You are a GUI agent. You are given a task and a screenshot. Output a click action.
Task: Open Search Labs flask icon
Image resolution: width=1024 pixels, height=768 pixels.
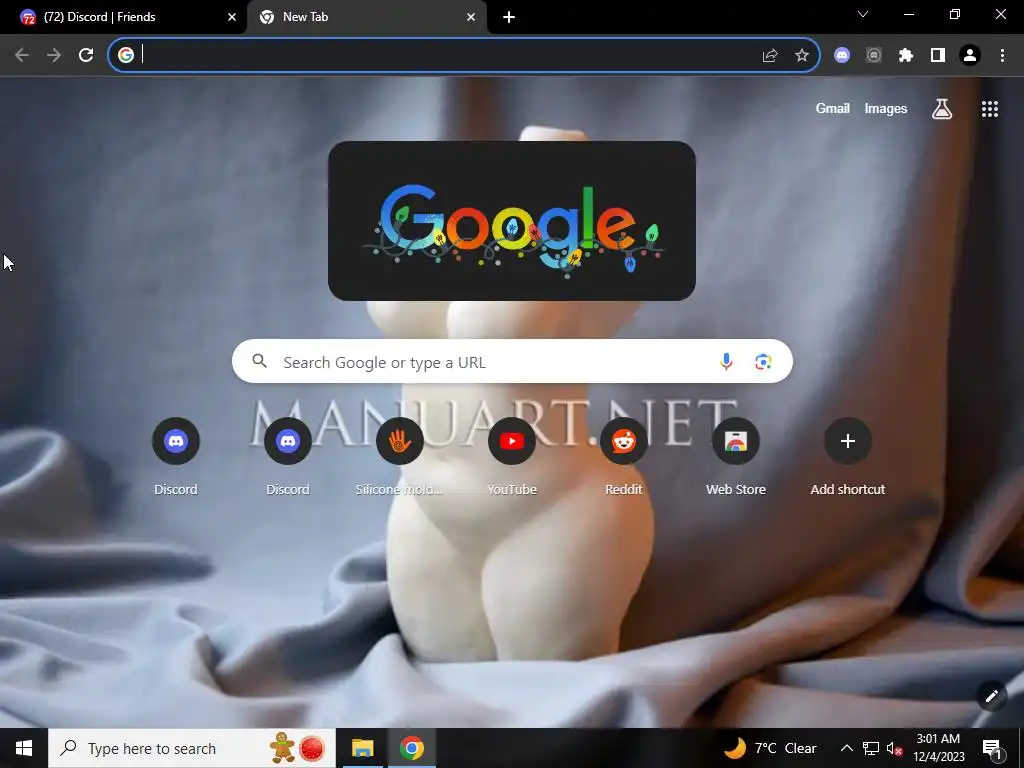pyautogui.click(x=942, y=109)
